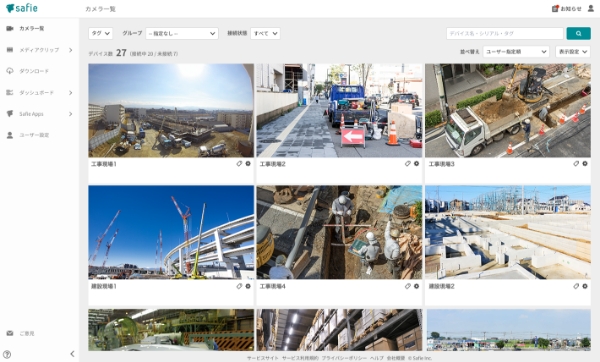Click the settings gear for 工事現場4
Screen dimensions: 600x362
(x=416, y=286)
